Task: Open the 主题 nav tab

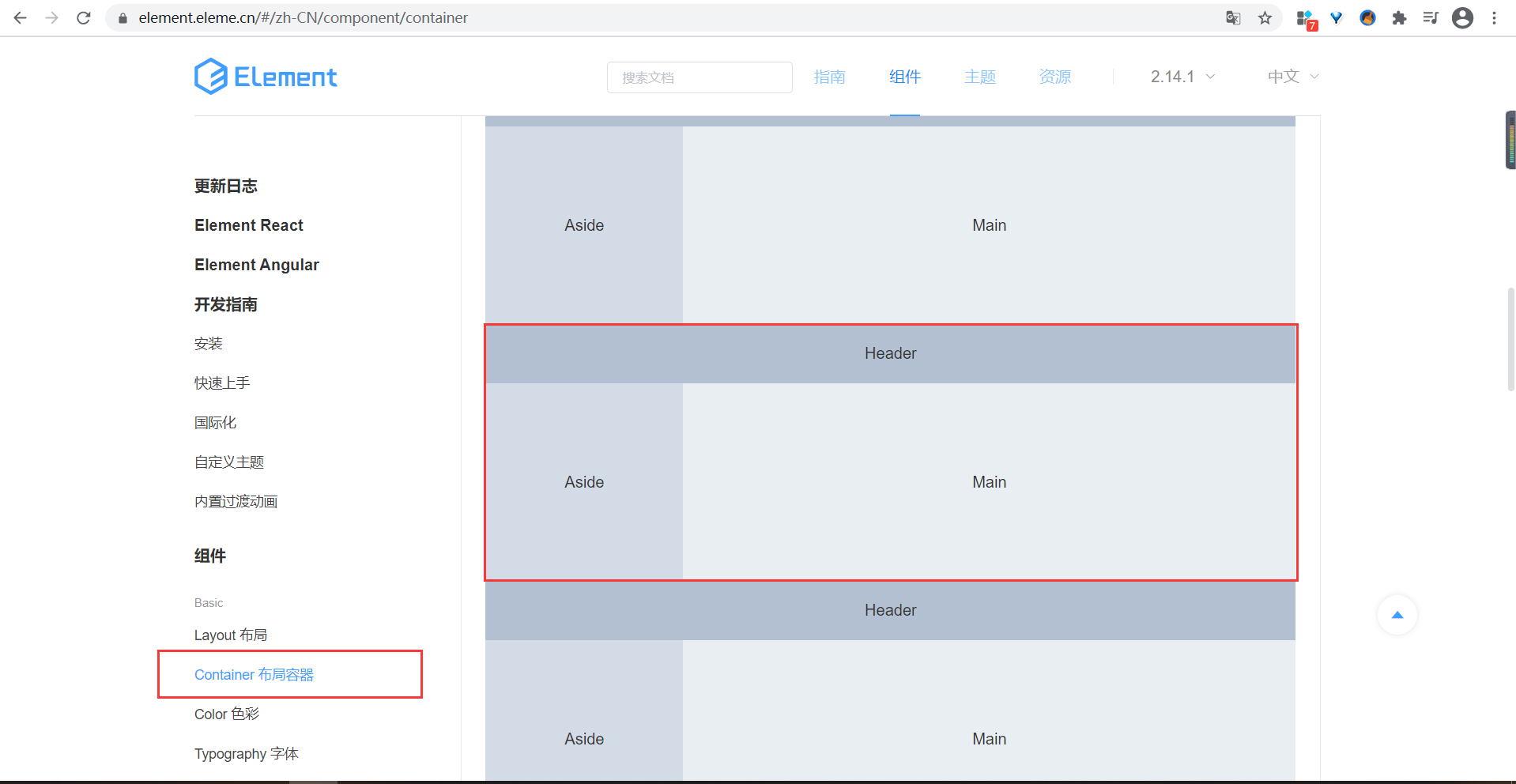Action: (980, 77)
